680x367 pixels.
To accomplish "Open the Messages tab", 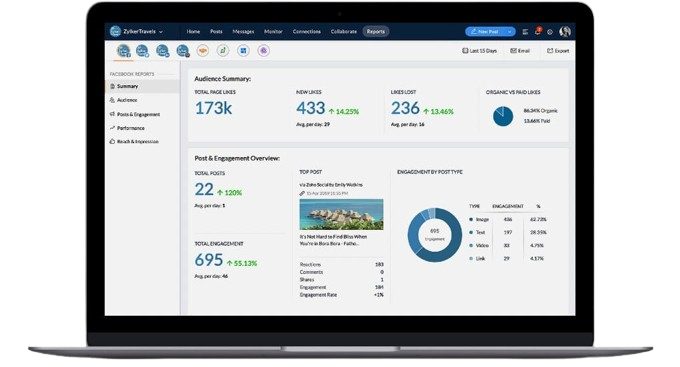I will point(243,32).
